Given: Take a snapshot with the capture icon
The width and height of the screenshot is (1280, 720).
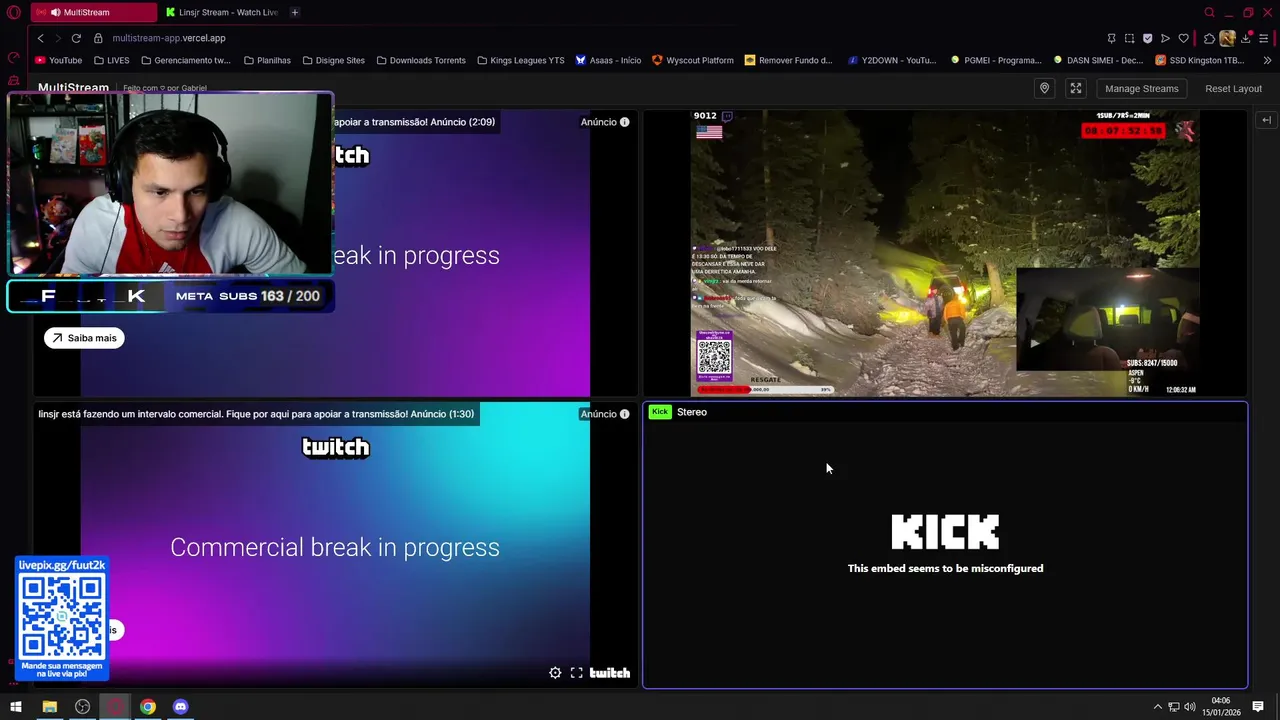Looking at the screenshot, I should pos(1129,38).
